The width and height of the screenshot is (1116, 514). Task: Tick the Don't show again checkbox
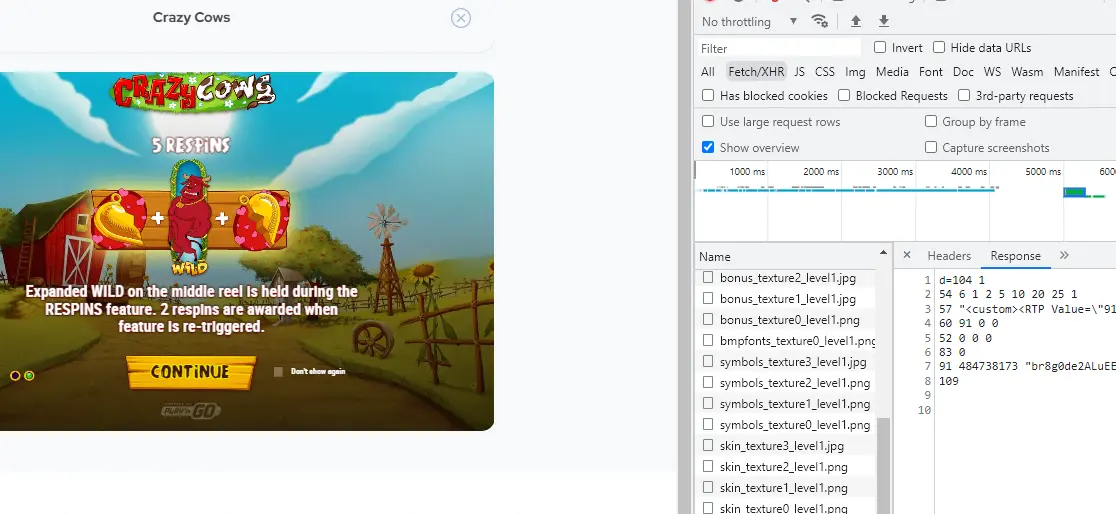click(278, 372)
